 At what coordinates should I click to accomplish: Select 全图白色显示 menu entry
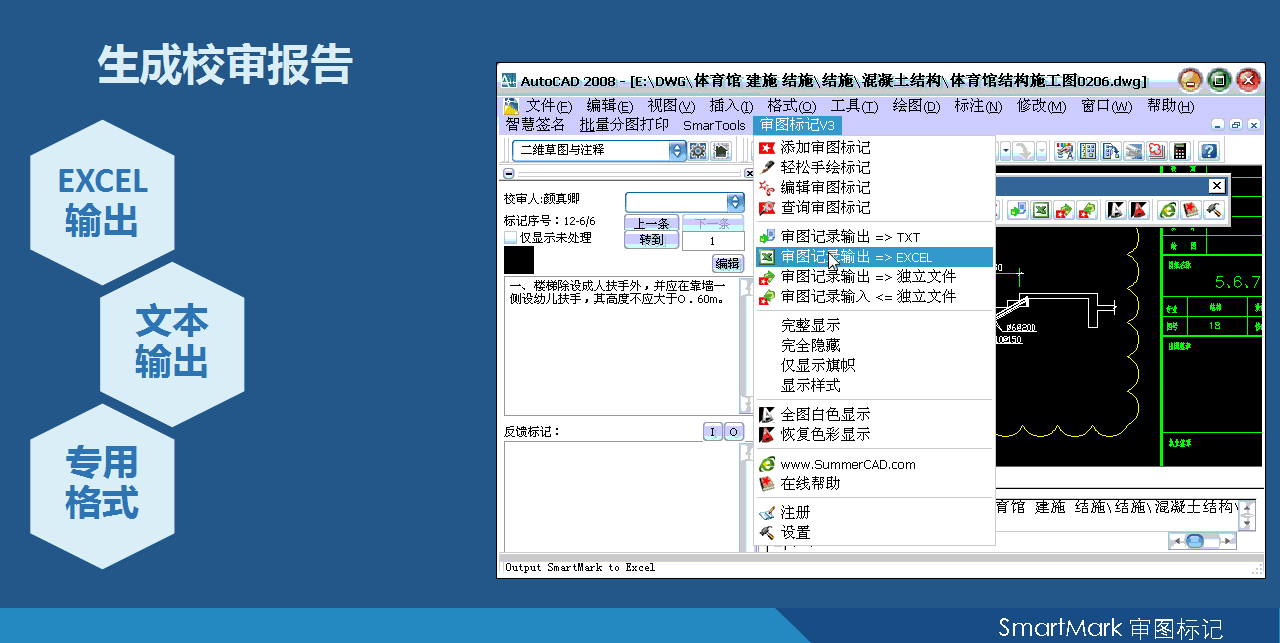[x=874, y=415]
